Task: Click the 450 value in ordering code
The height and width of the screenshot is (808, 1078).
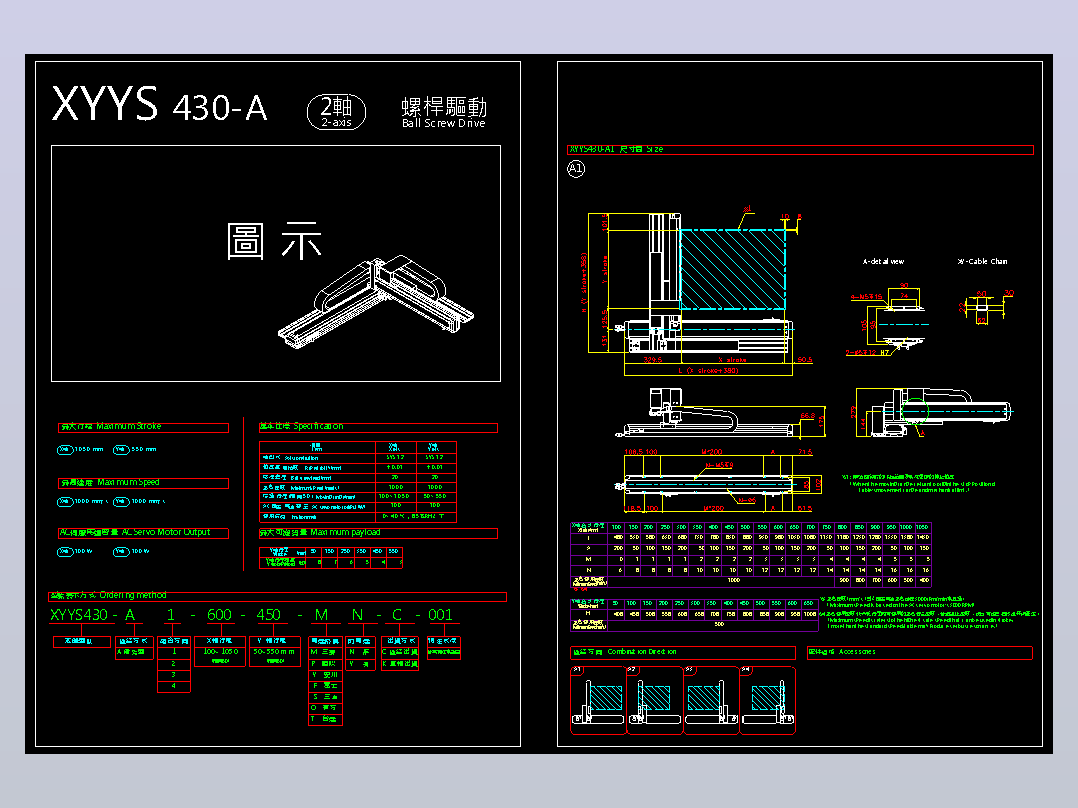Action: (268, 615)
